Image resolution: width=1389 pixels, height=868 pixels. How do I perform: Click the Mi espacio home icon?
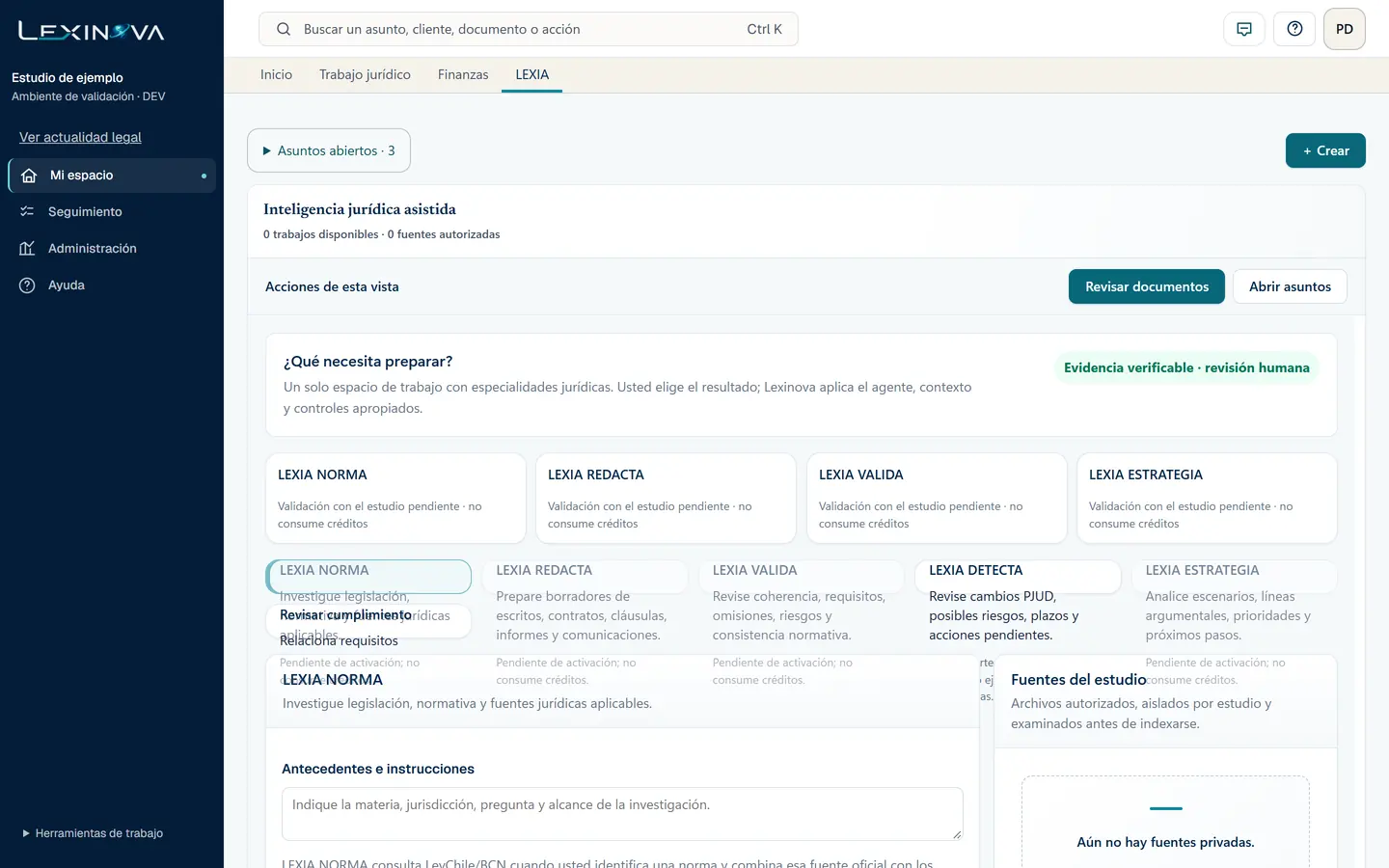tap(29, 176)
